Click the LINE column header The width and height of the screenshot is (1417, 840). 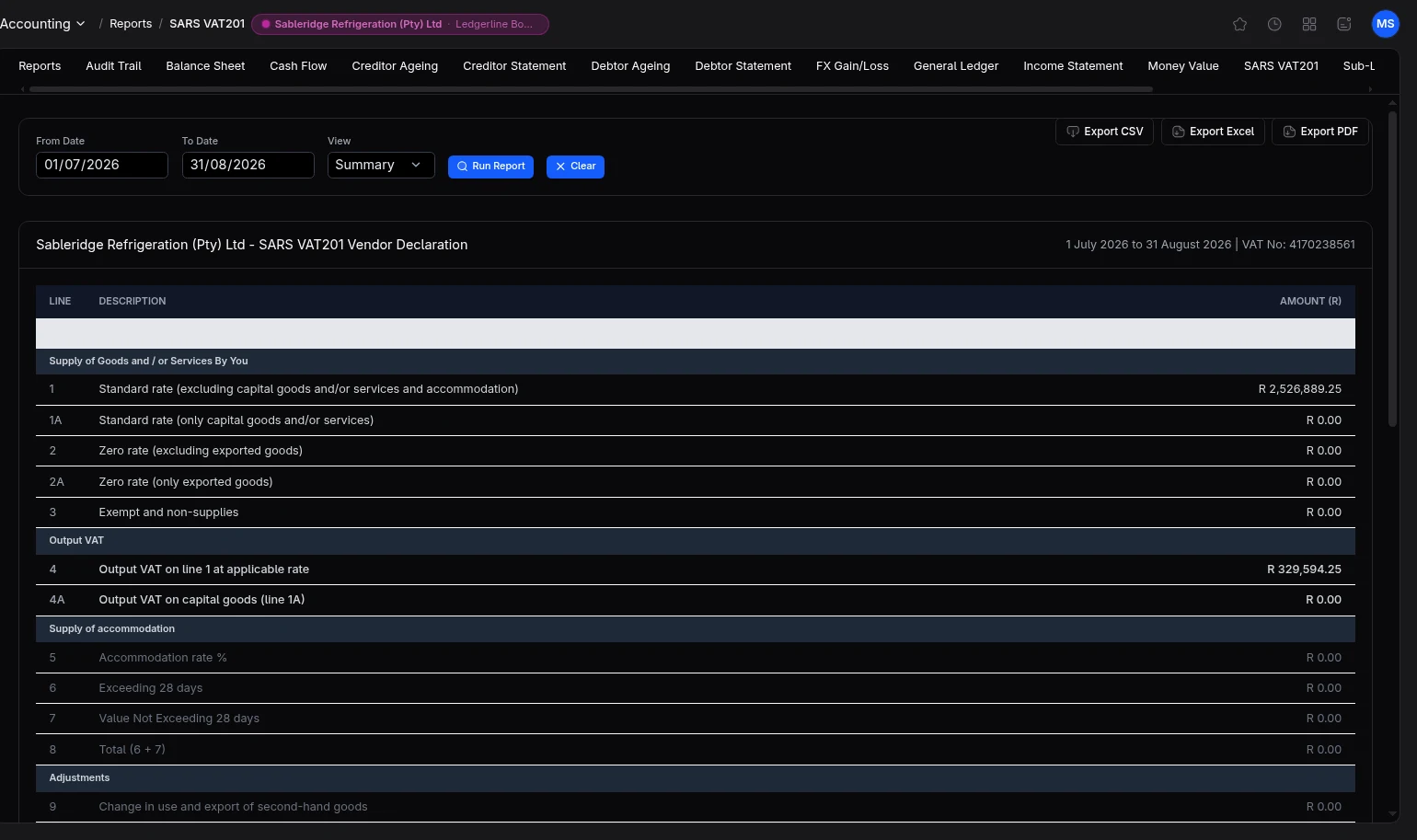(60, 301)
